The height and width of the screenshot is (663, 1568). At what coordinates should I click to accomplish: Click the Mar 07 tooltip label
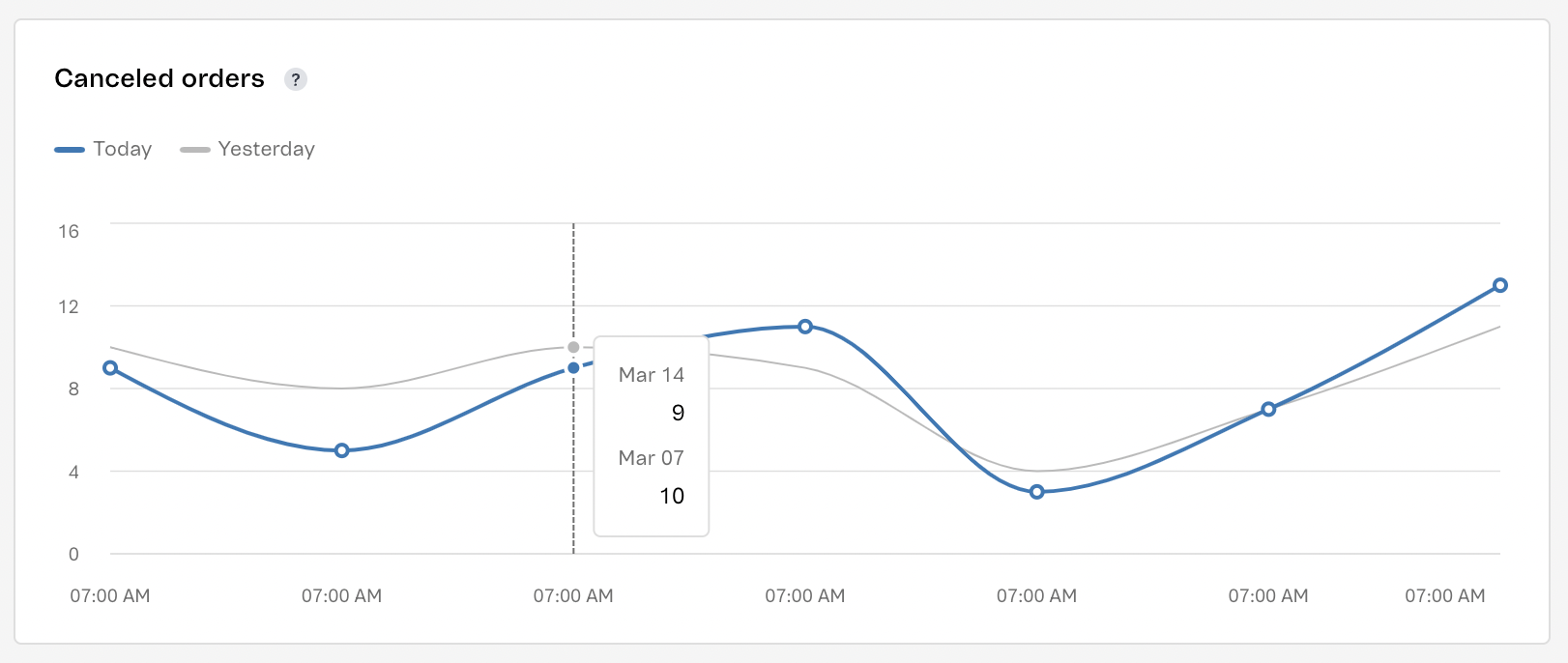click(652, 458)
